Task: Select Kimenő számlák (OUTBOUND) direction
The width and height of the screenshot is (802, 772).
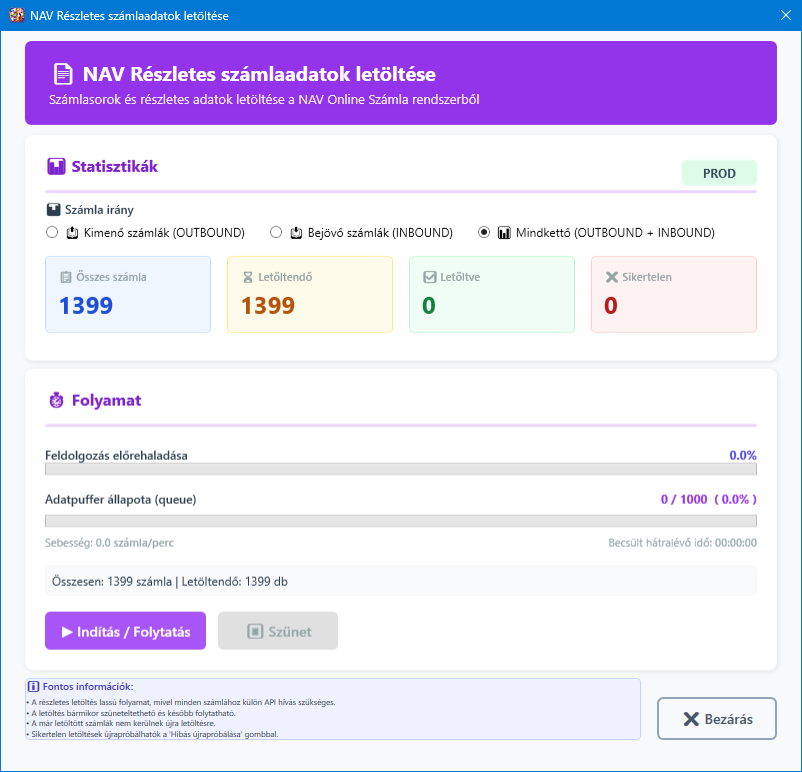Action: pos(51,232)
